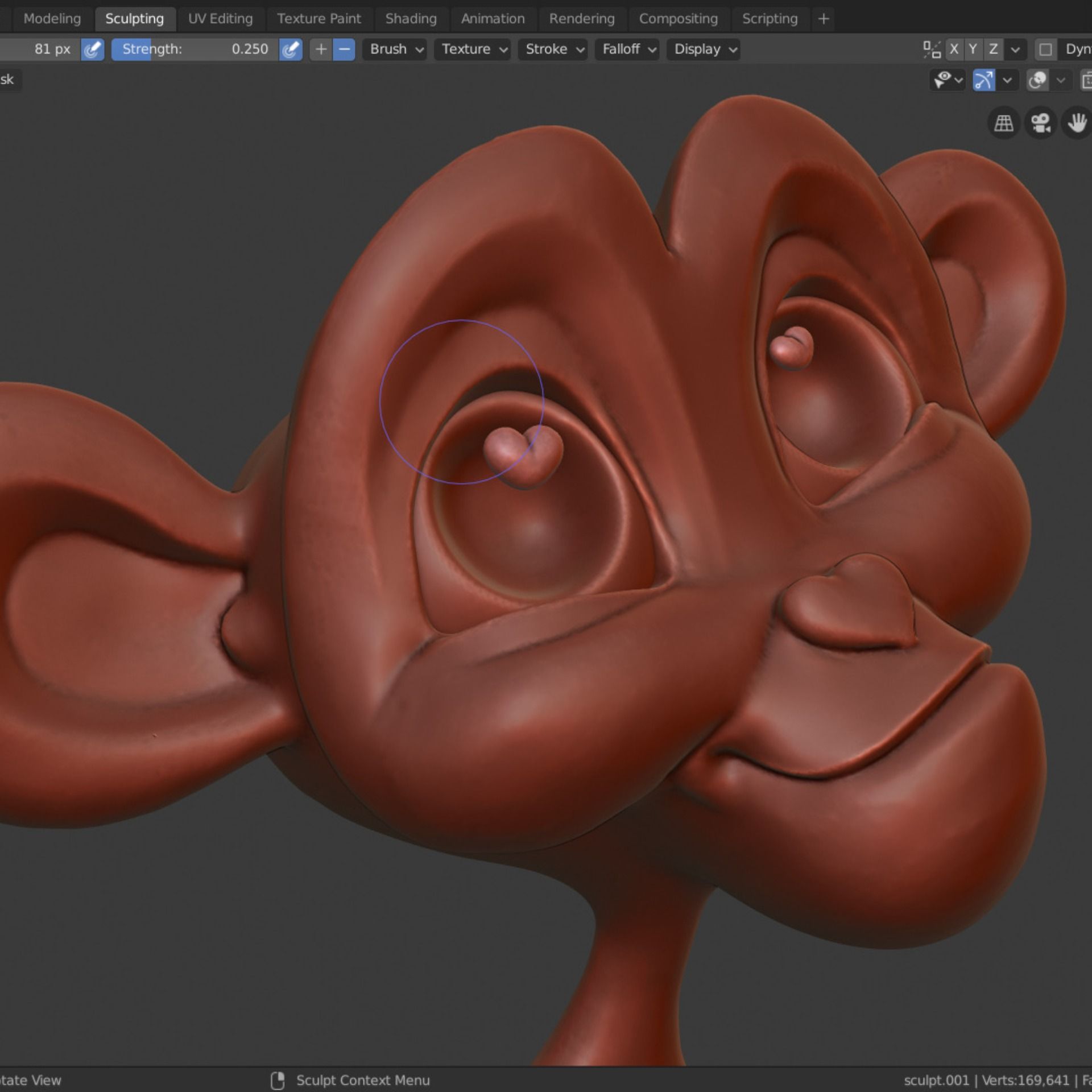Toggle the overlays icon
This screenshot has width=1092, height=1092.
pos(1037,80)
